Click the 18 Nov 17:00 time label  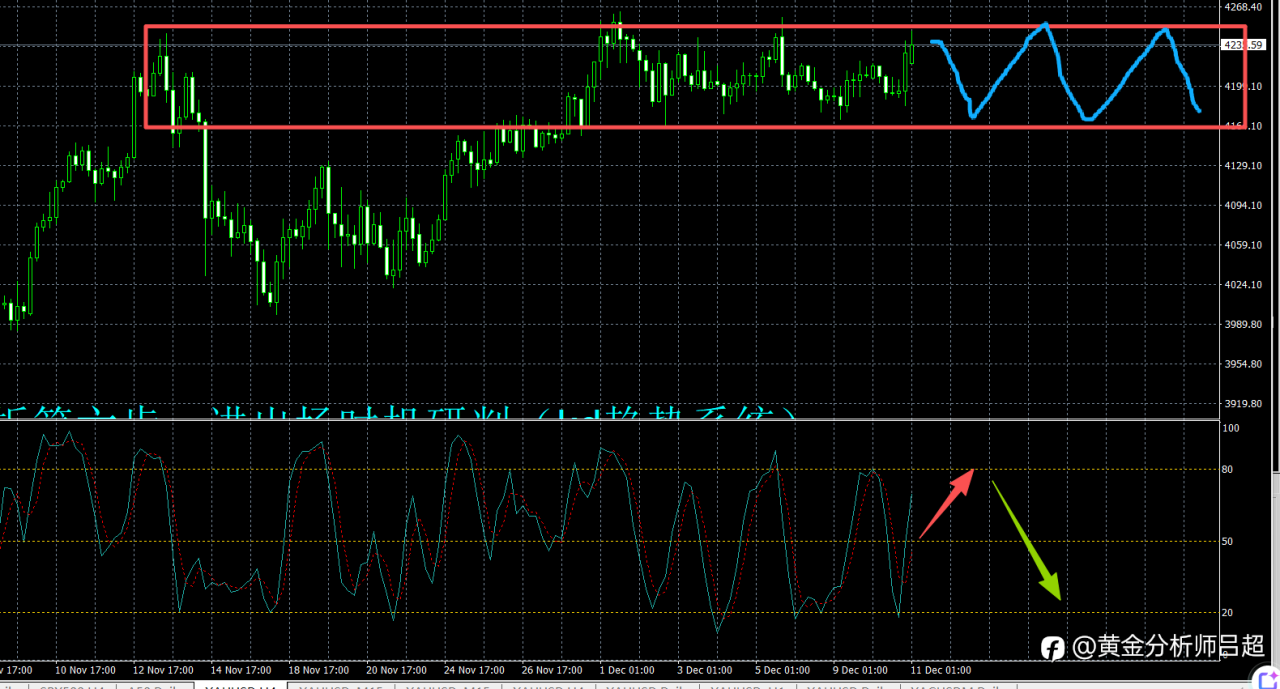[319, 670]
